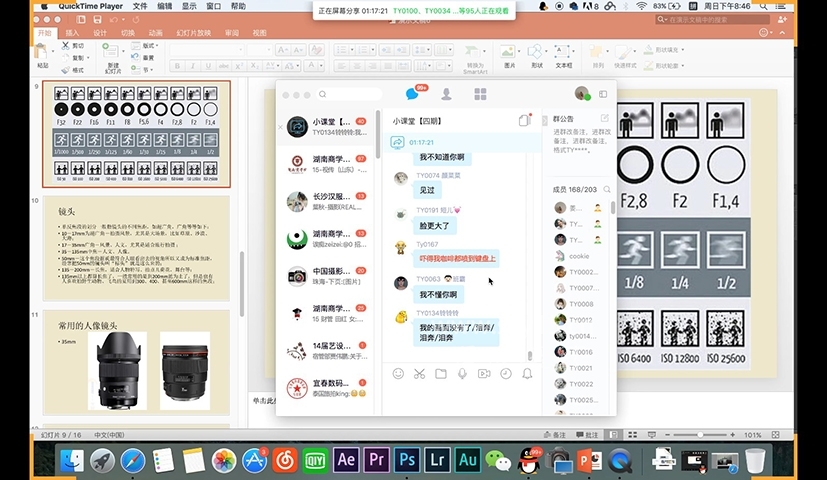Click the zoom in plus button
This screenshot has width=827, height=480.
(x=733, y=435)
